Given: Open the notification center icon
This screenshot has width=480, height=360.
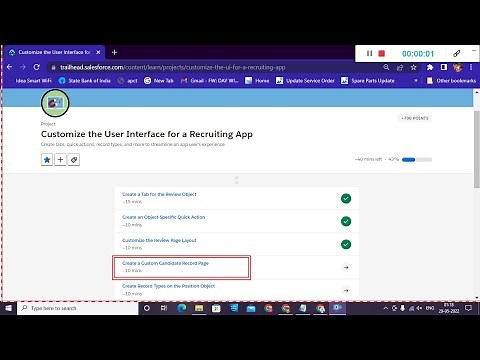Looking at the screenshot, I should [468, 308].
